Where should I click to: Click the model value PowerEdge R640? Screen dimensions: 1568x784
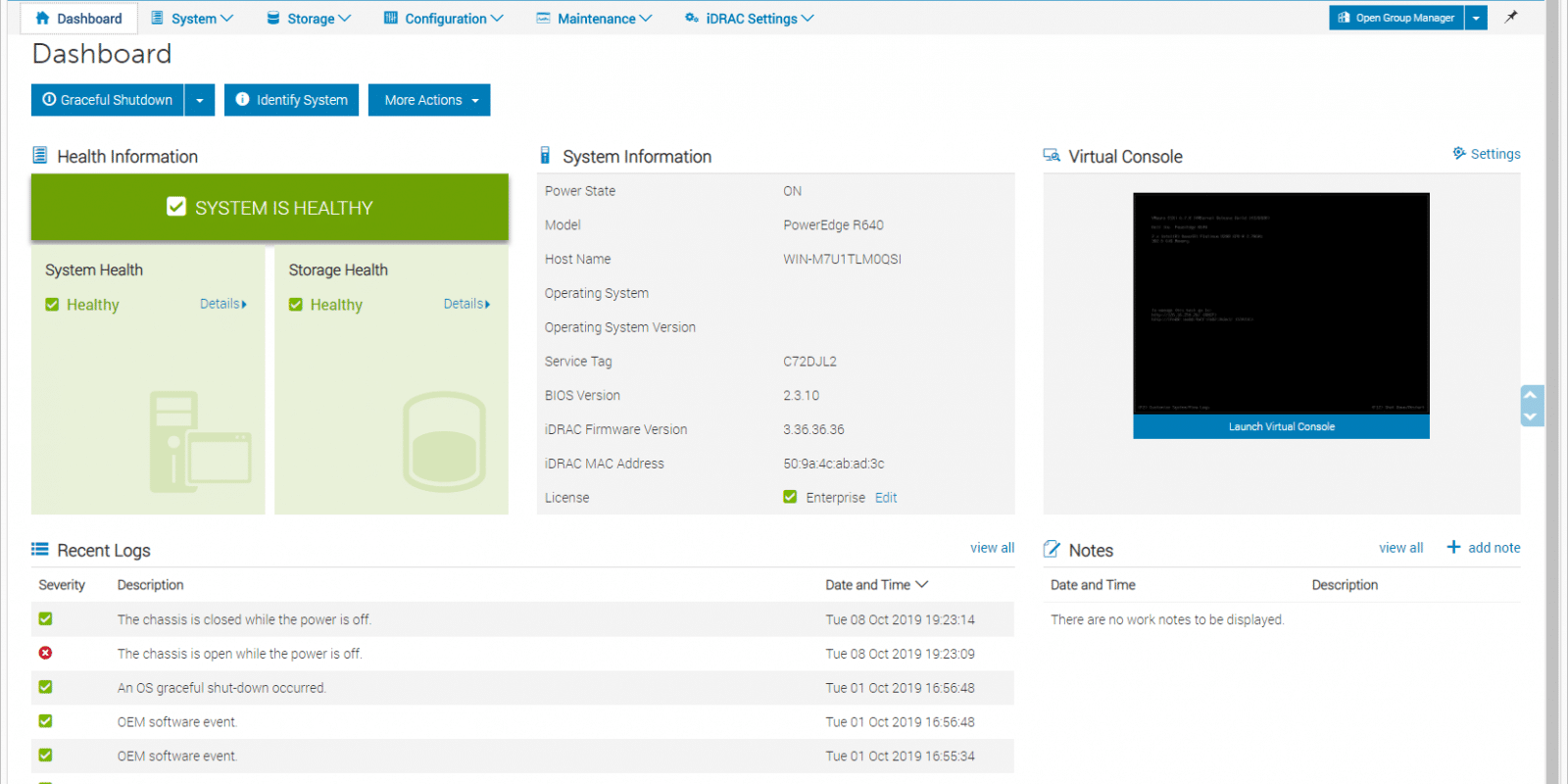point(833,225)
